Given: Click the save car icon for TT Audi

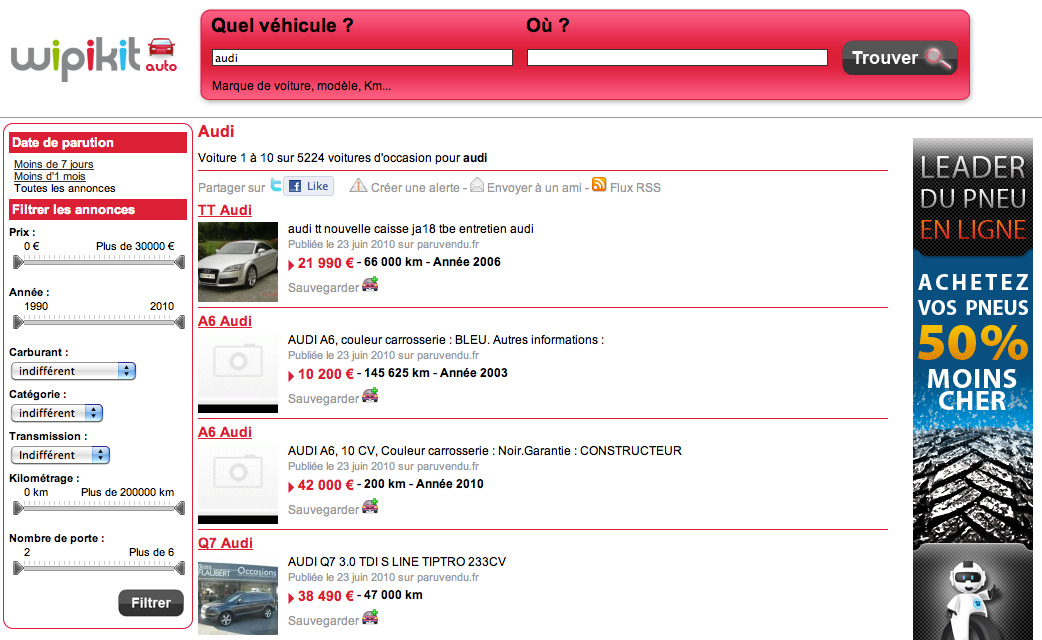Looking at the screenshot, I should (370, 285).
